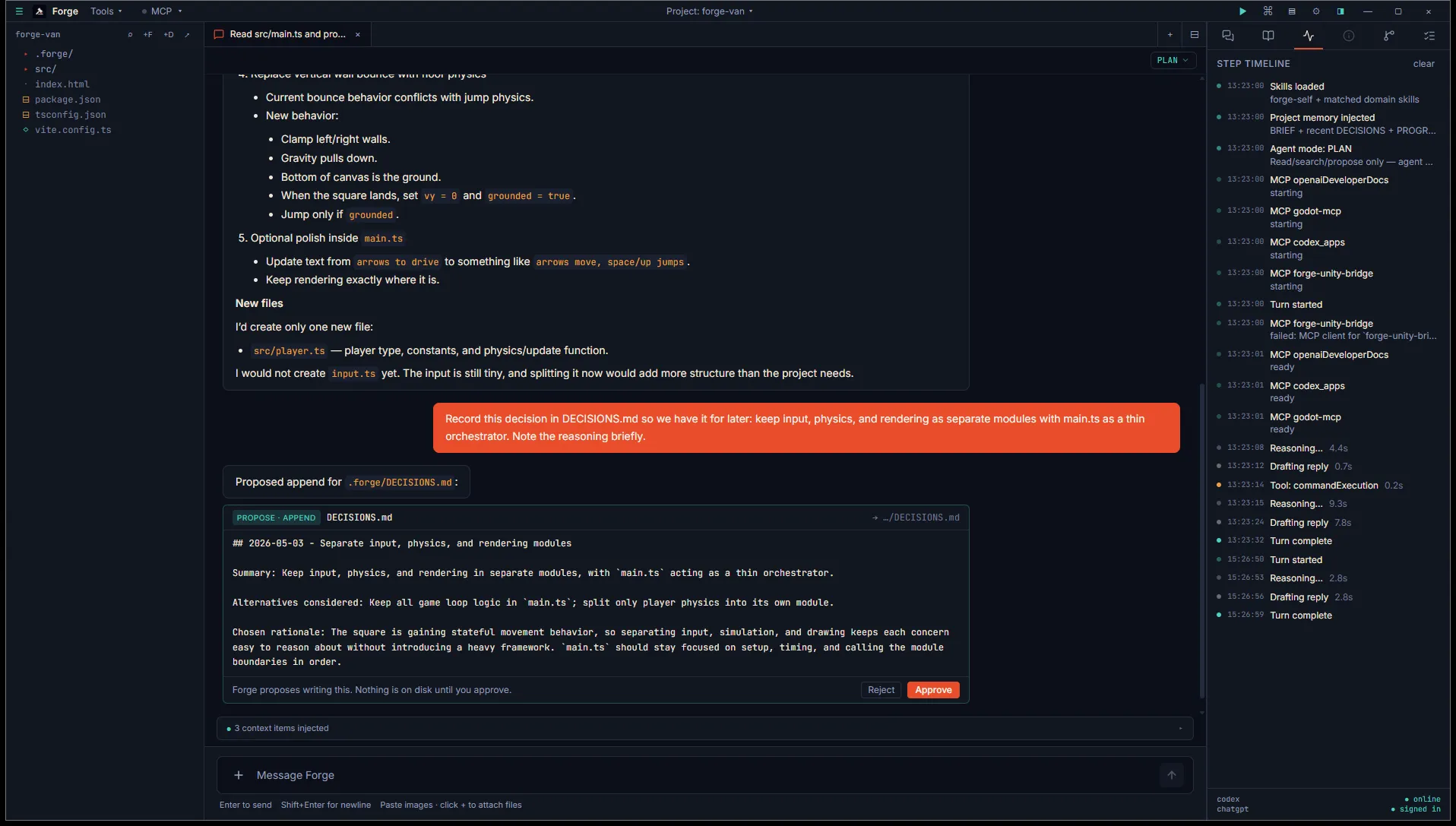Expand the 3 context items injected row
The width and height of the screenshot is (1456, 826).
(704, 729)
